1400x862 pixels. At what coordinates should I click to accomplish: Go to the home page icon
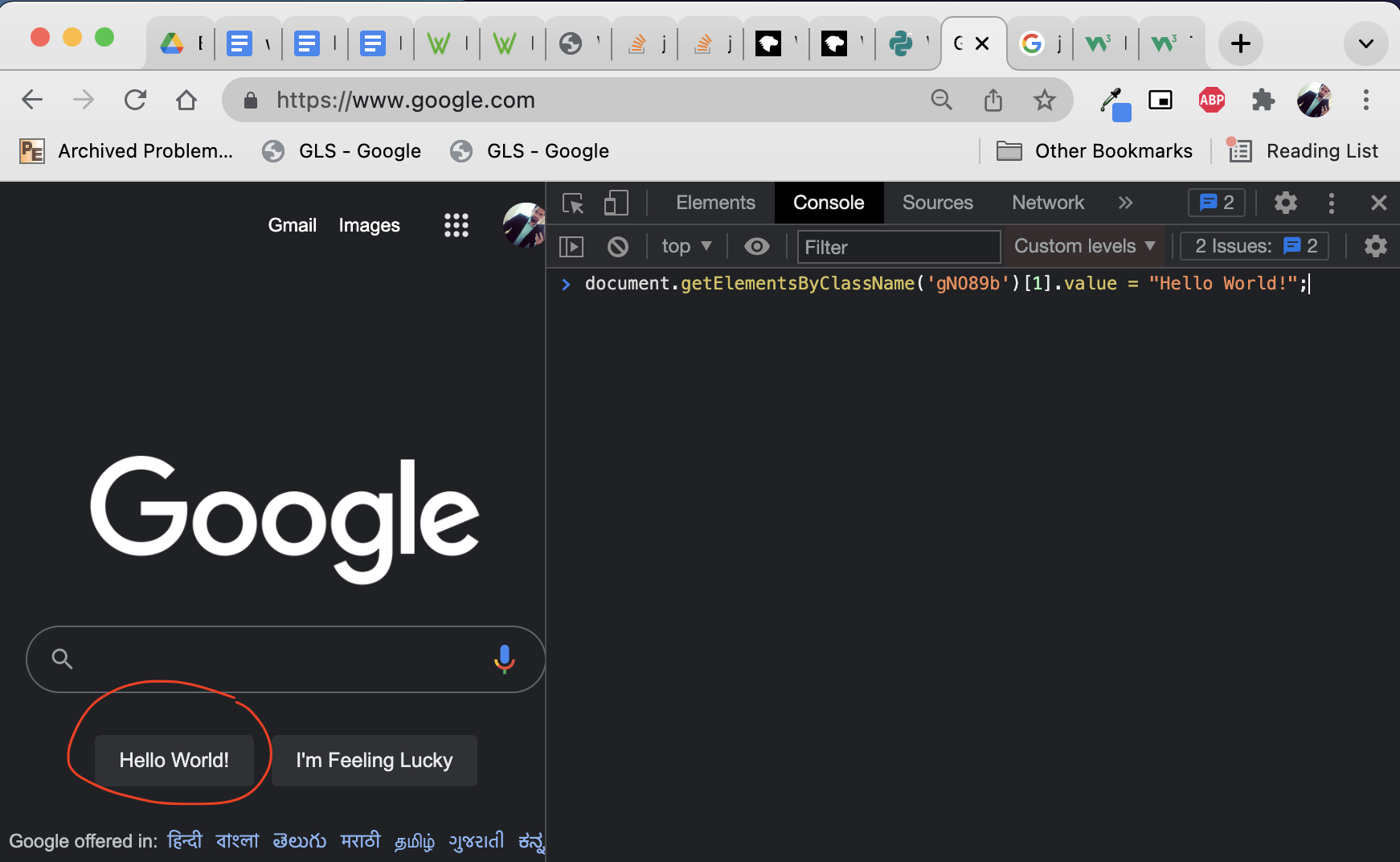(186, 100)
